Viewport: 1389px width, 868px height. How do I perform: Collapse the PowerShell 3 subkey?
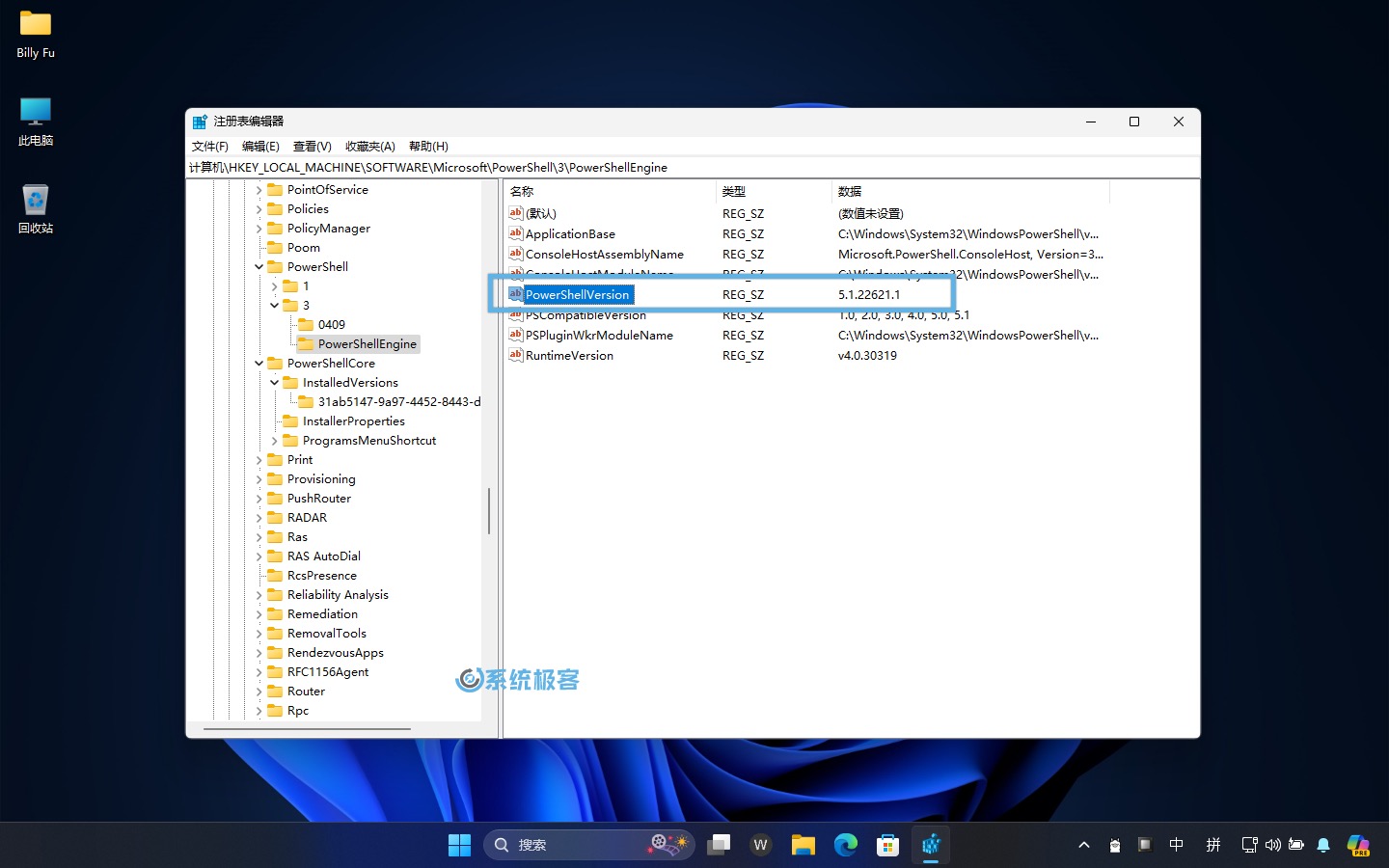point(275,306)
